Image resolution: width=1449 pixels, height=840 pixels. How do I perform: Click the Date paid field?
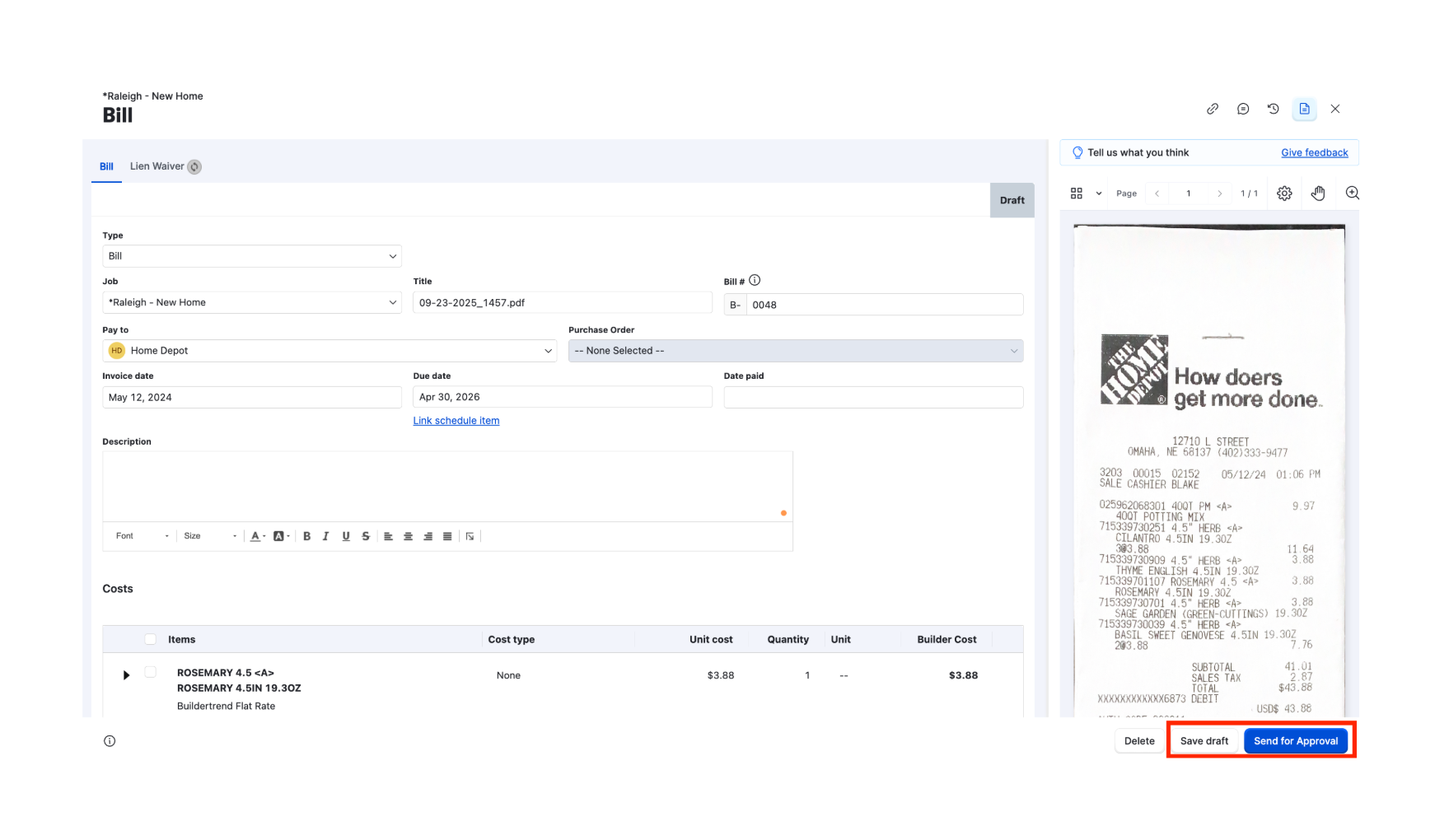[873, 397]
